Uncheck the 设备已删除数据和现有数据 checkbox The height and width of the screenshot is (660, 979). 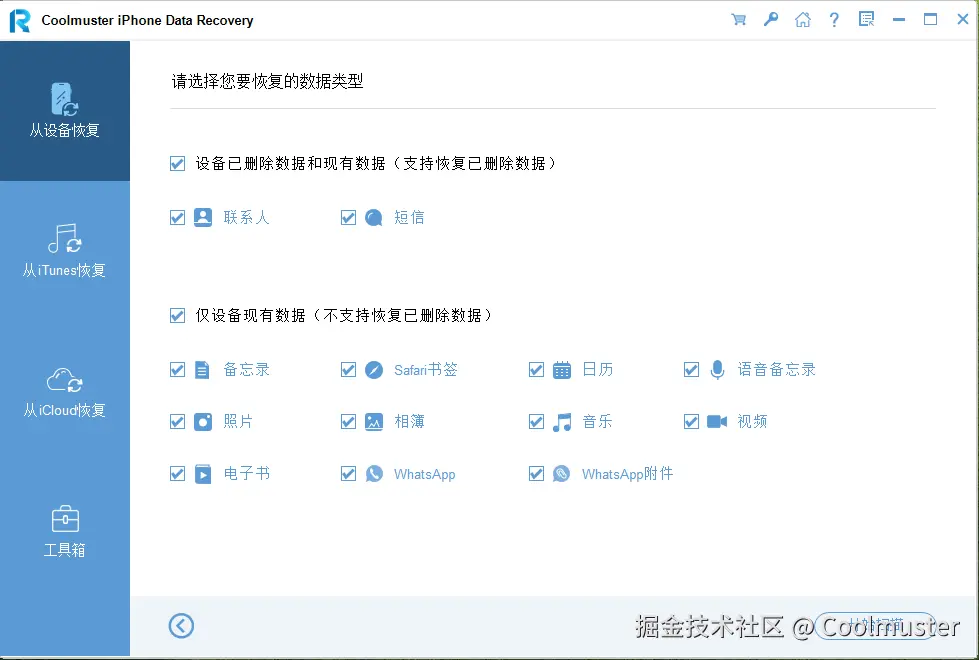[x=177, y=163]
